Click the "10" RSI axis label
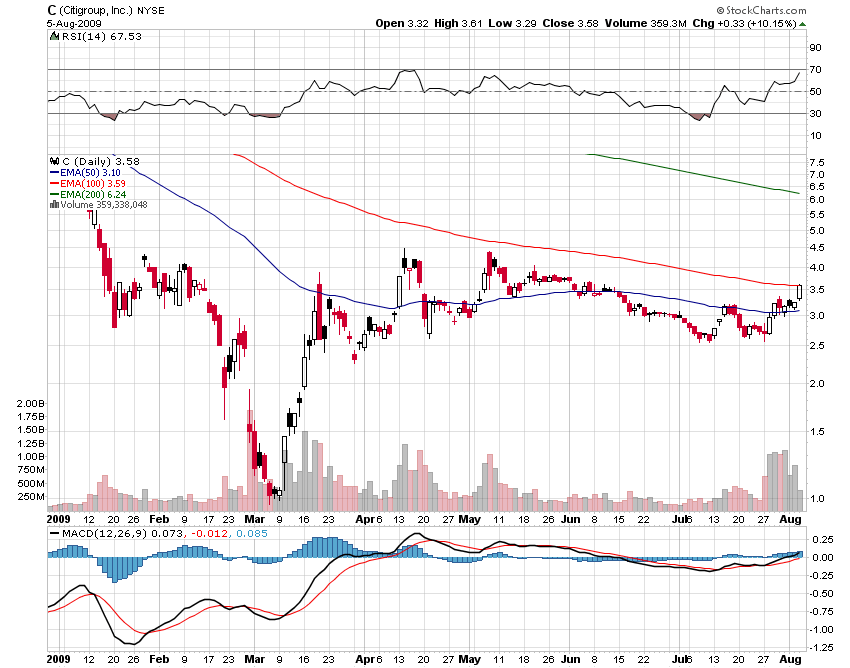Screen dimensions: 850x668 tap(815, 136)
